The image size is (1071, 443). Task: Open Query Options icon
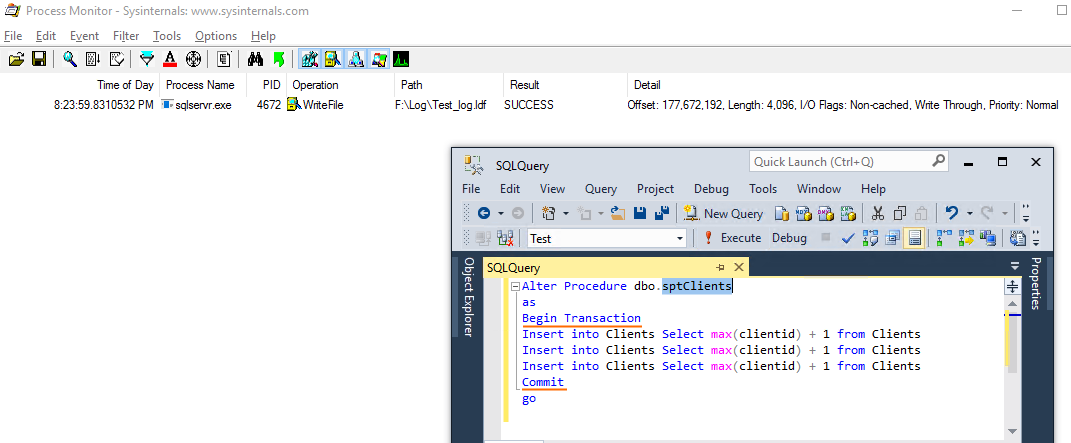coord(891,238)
